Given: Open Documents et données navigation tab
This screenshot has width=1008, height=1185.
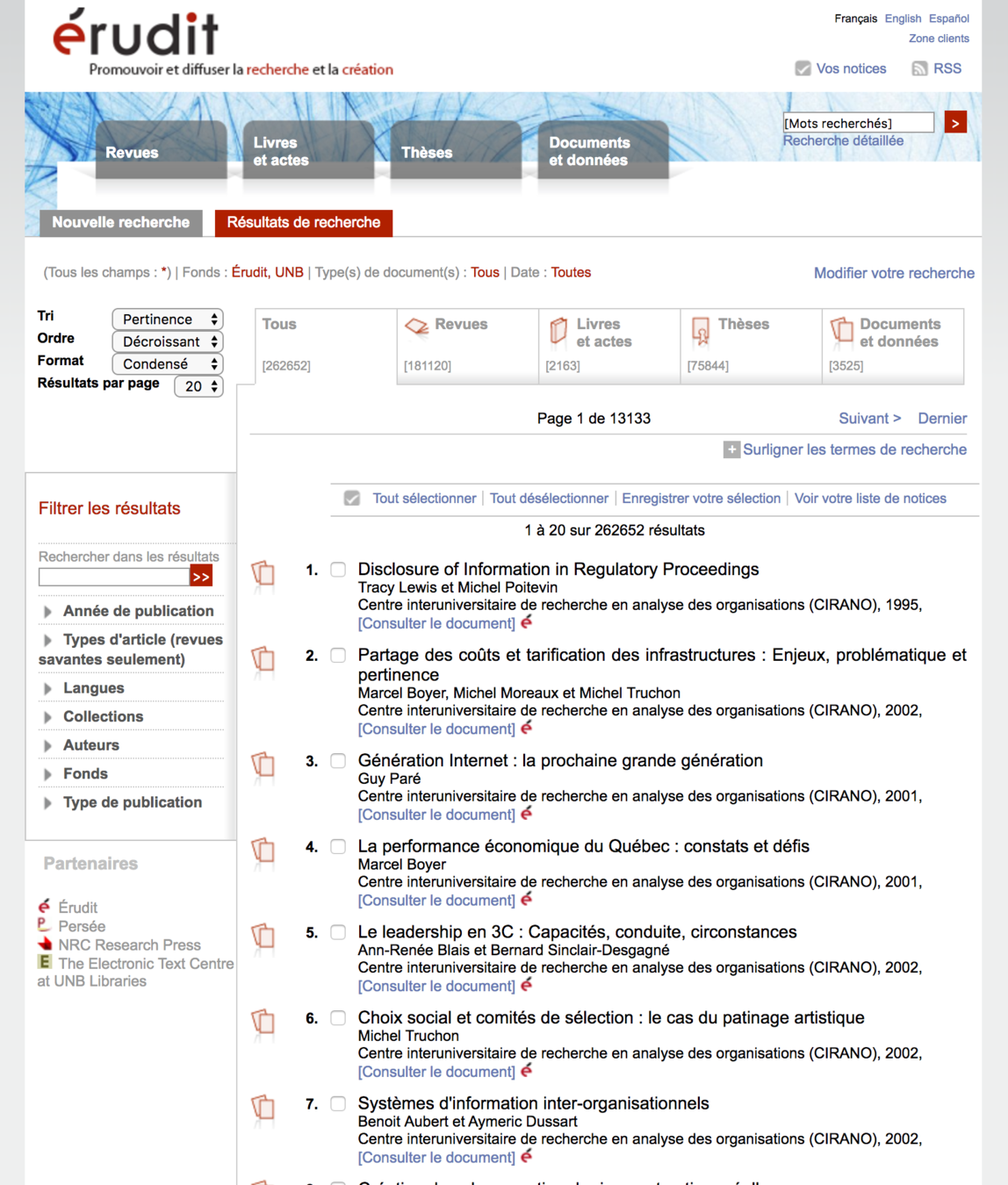Looking at the screenshot, I should [604, 151].
